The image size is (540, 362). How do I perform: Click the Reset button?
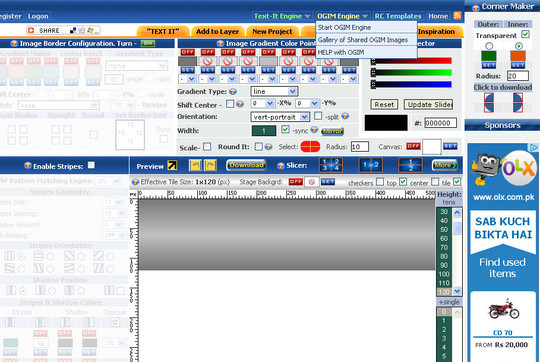tap(384, 104)
